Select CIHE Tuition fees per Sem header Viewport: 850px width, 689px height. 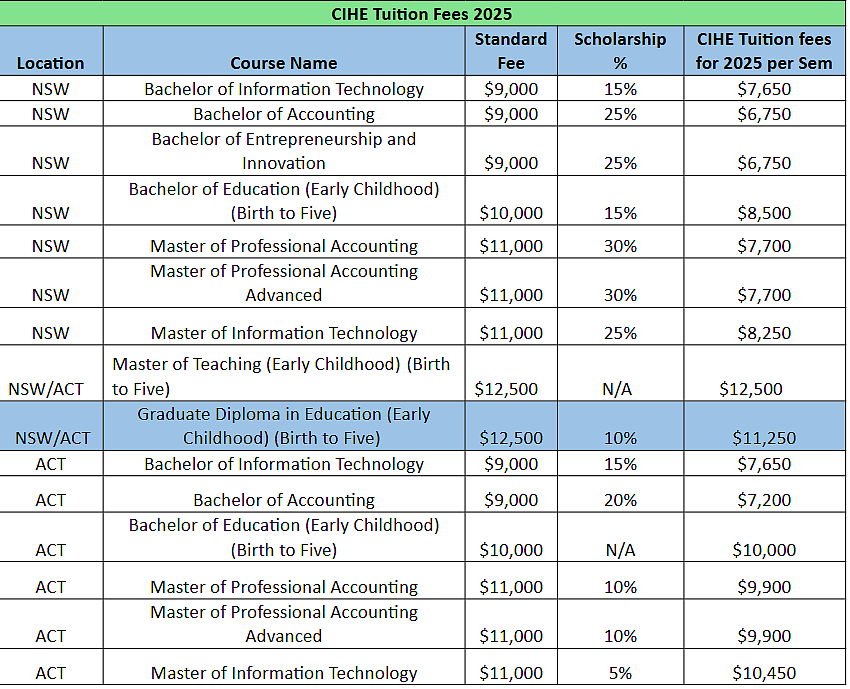[x=764, y=51]
